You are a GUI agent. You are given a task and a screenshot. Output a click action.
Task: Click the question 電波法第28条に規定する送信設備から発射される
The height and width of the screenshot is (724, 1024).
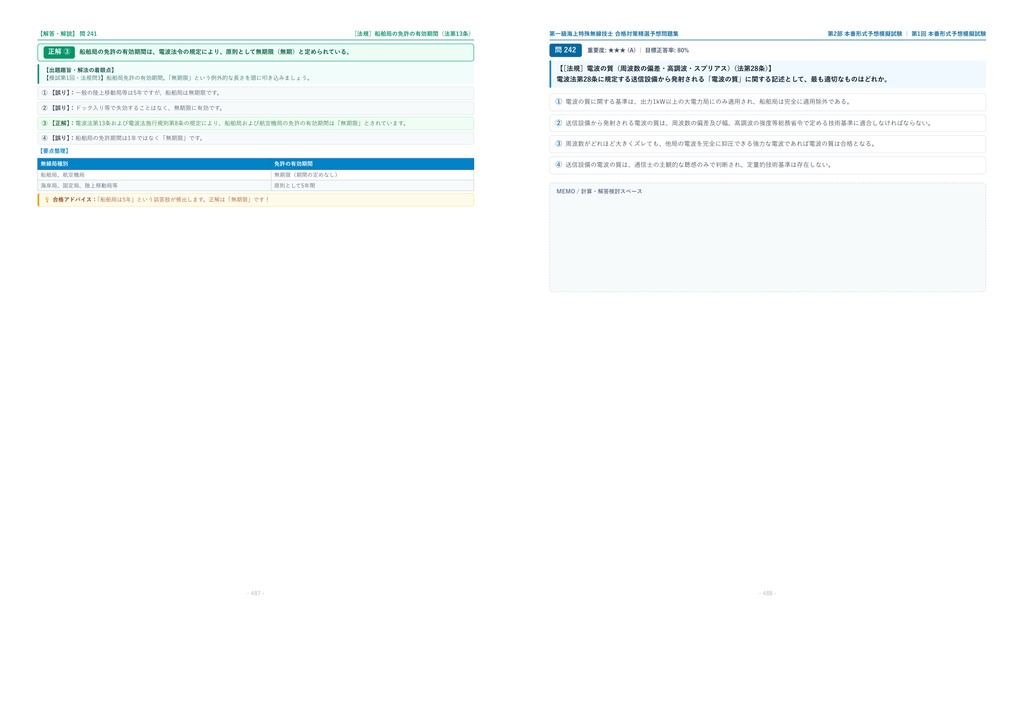click(722, 80)
